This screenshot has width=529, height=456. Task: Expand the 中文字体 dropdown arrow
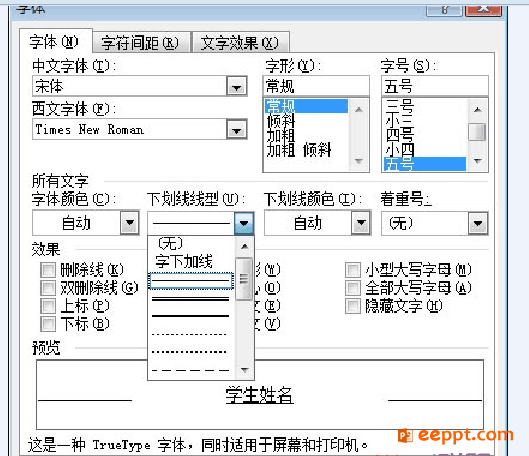click(x=236, y=87)
